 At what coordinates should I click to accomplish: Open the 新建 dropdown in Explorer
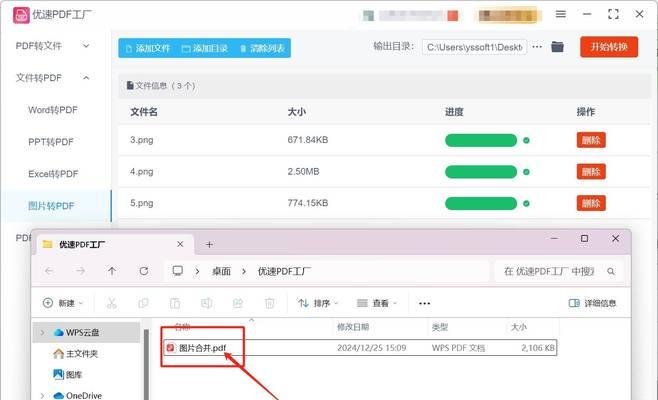click(63, 303)
